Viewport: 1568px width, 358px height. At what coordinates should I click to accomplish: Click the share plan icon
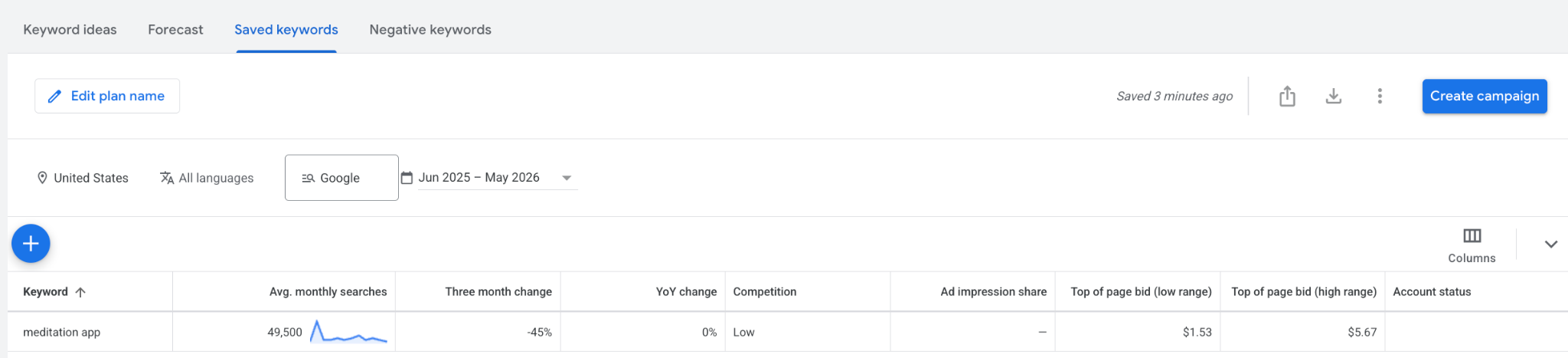[1287, 96]
